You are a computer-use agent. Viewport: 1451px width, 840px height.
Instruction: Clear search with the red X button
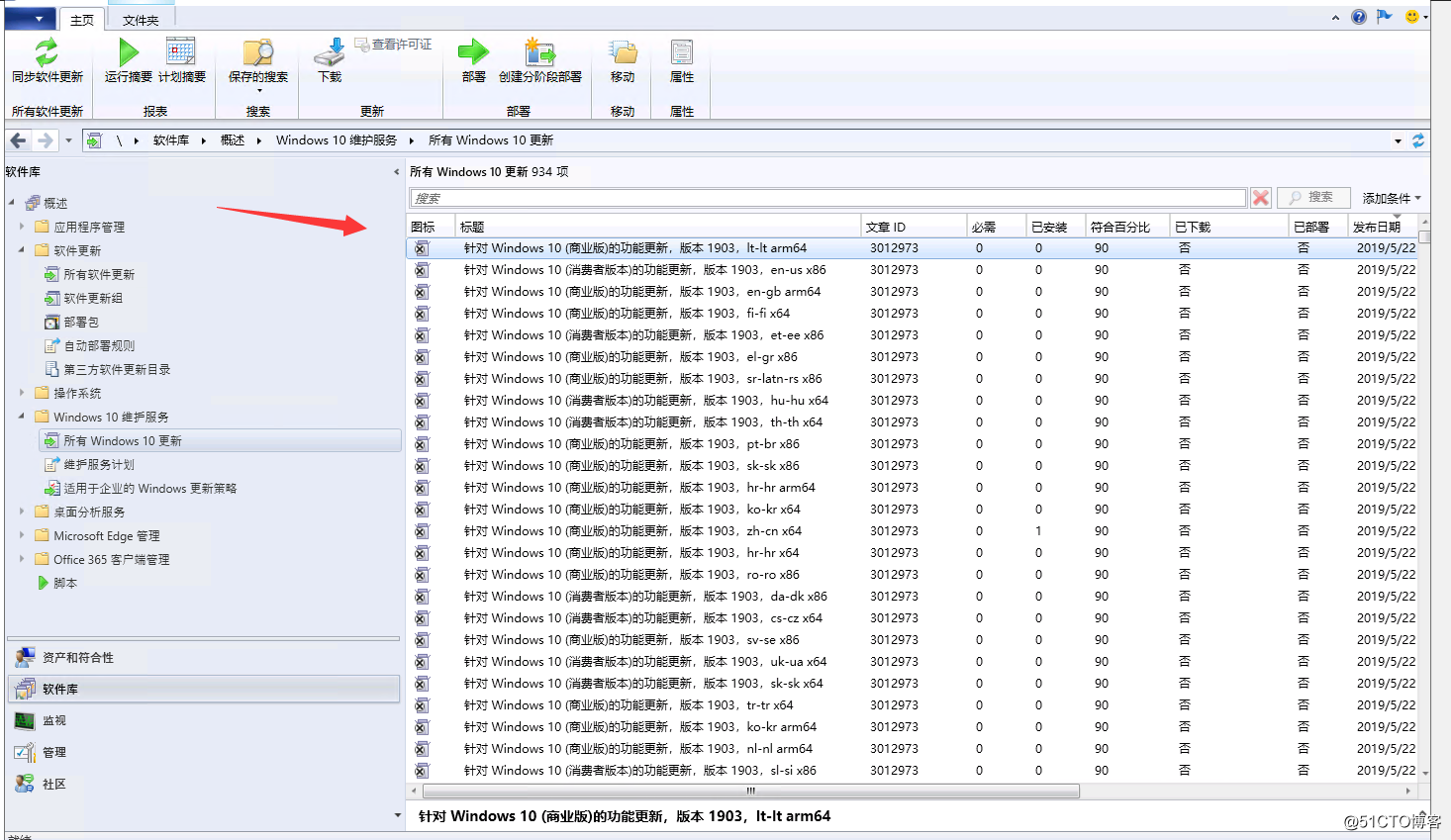point(1261,198)
